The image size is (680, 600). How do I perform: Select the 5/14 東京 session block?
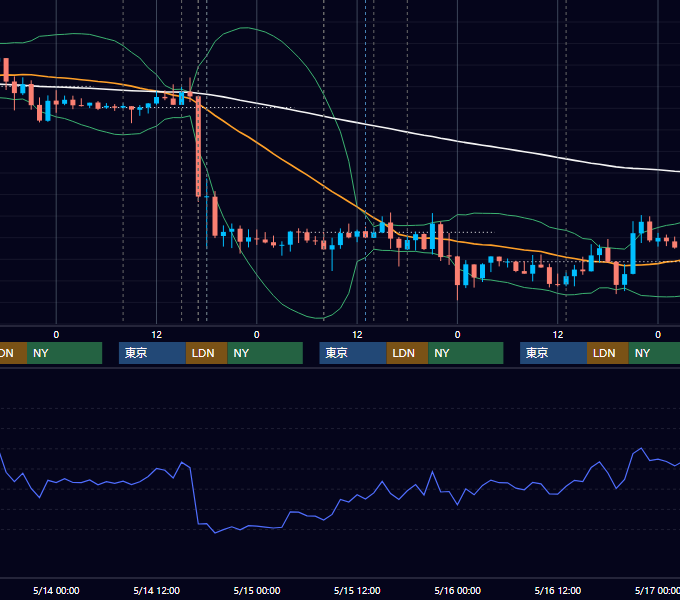[x=152, y=353]
